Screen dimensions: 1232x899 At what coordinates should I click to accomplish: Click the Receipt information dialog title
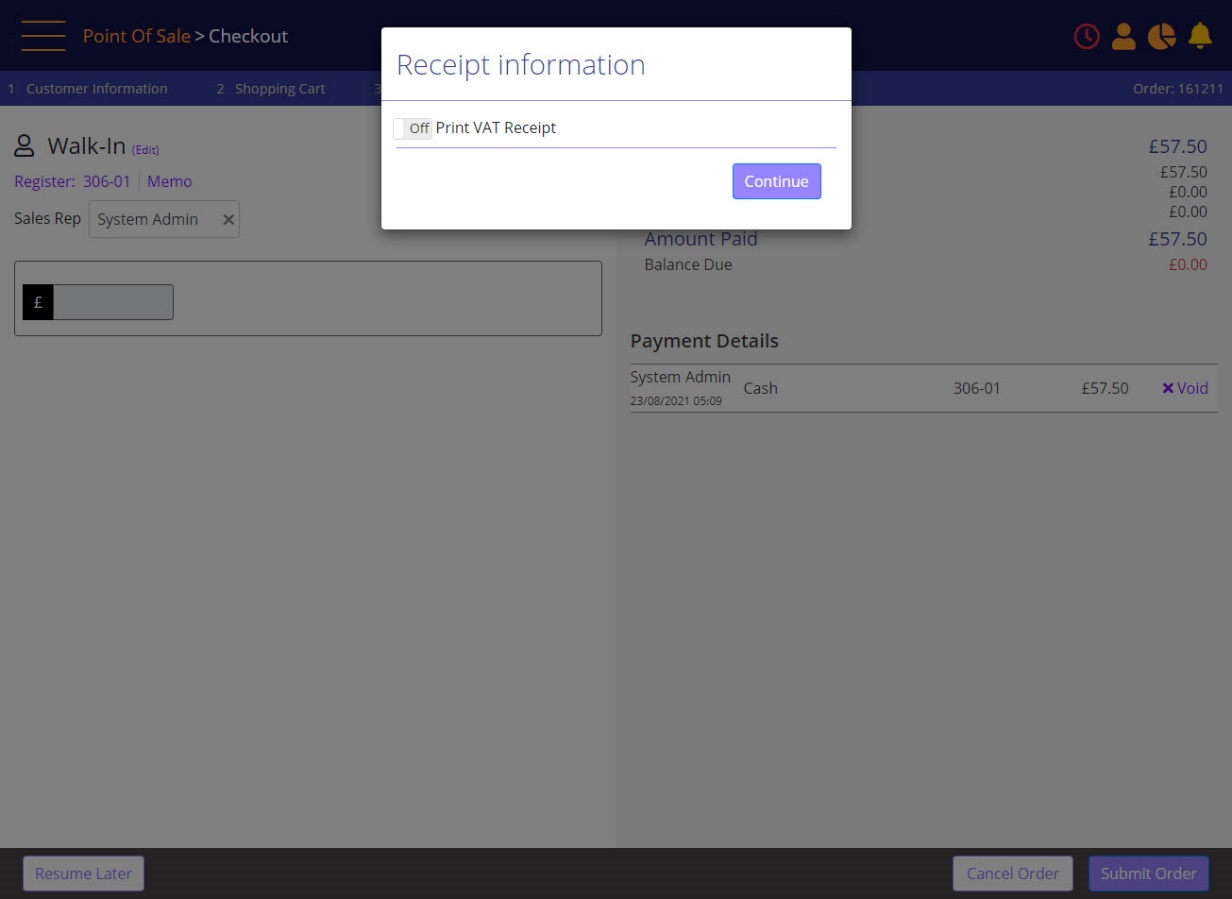click(x=521, y=65)
